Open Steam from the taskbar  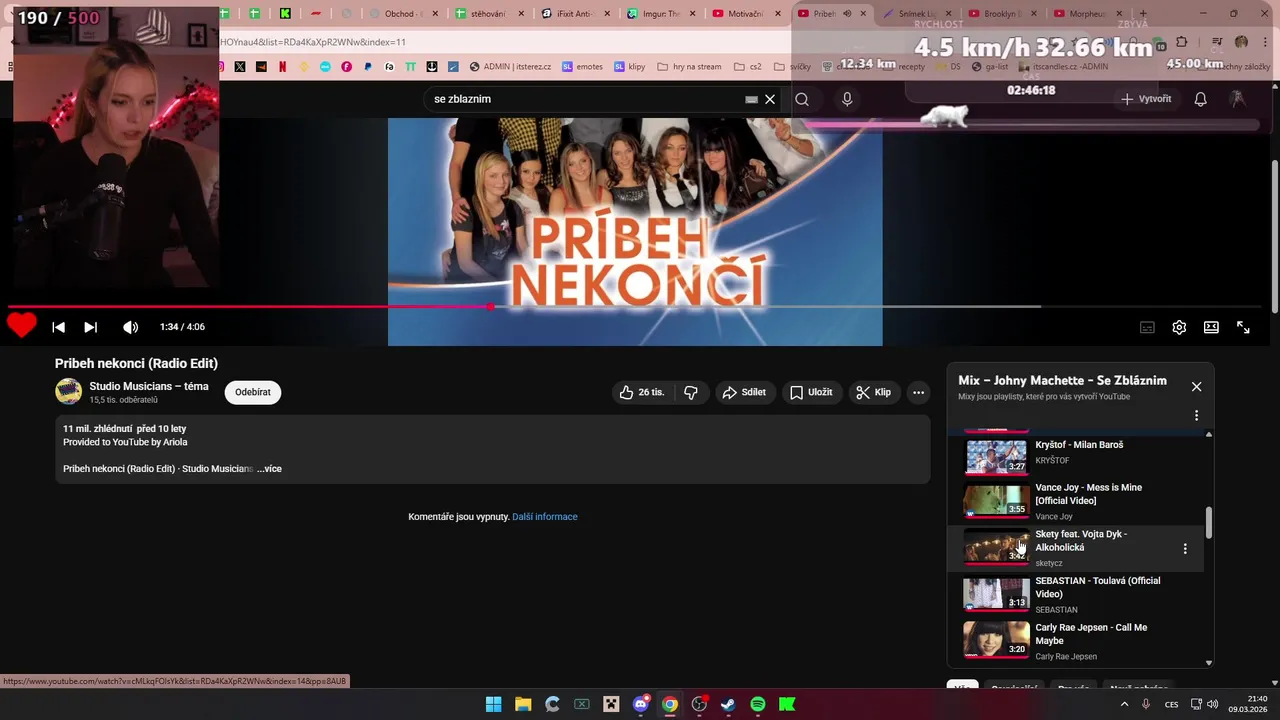click(x=729, y=704)
